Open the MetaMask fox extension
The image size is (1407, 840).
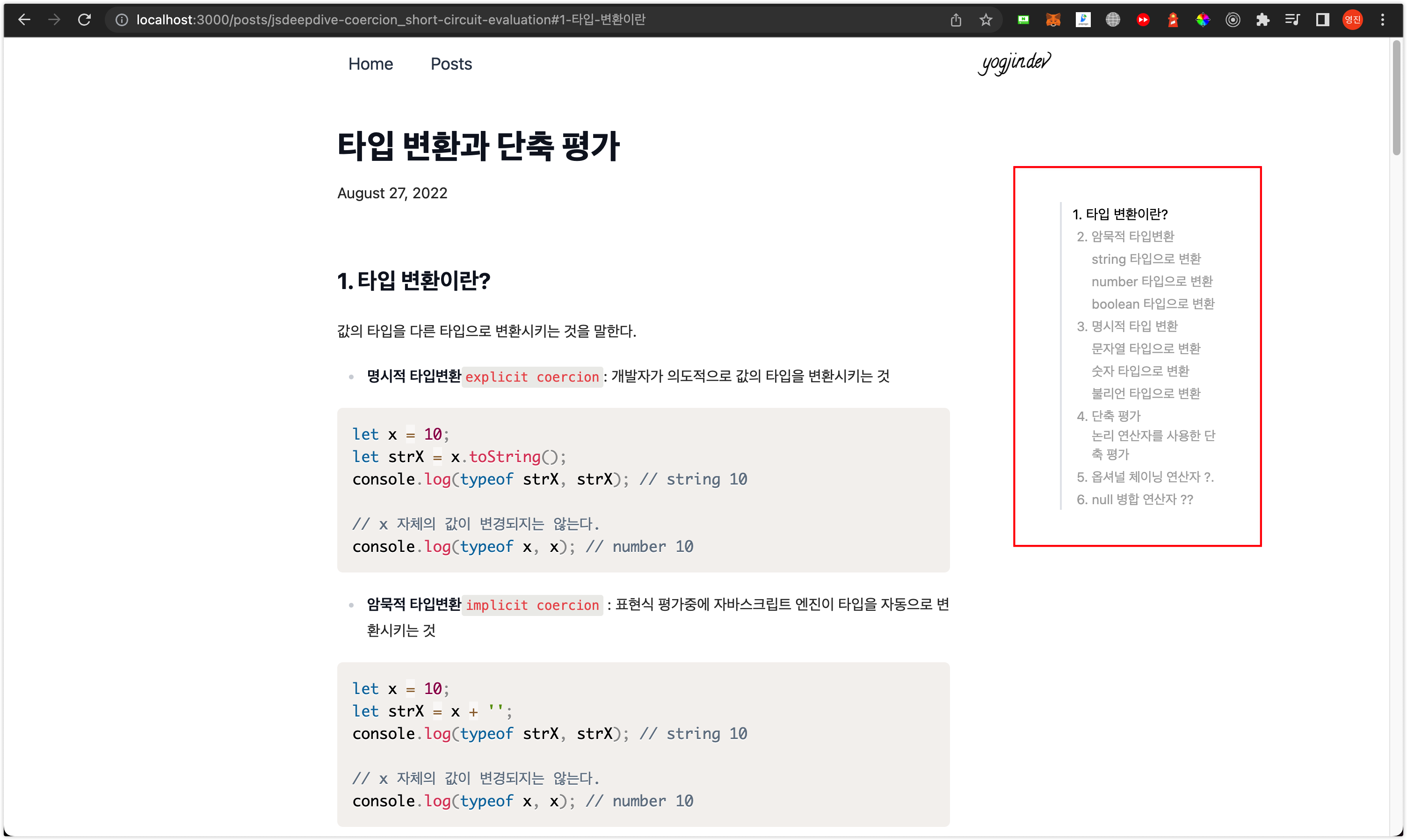coord(1053,20)
